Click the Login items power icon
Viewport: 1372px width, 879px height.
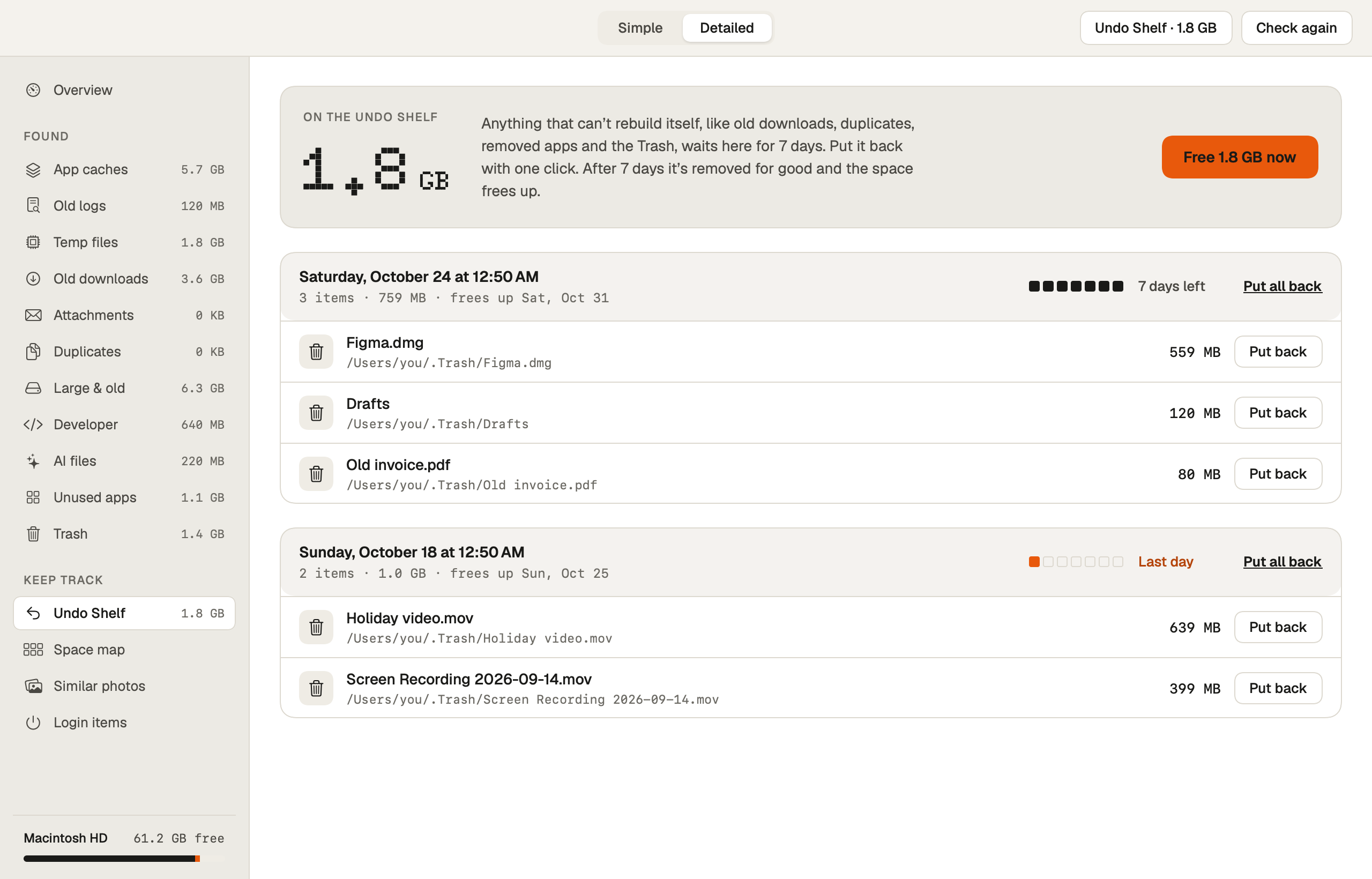pos(33,722)
